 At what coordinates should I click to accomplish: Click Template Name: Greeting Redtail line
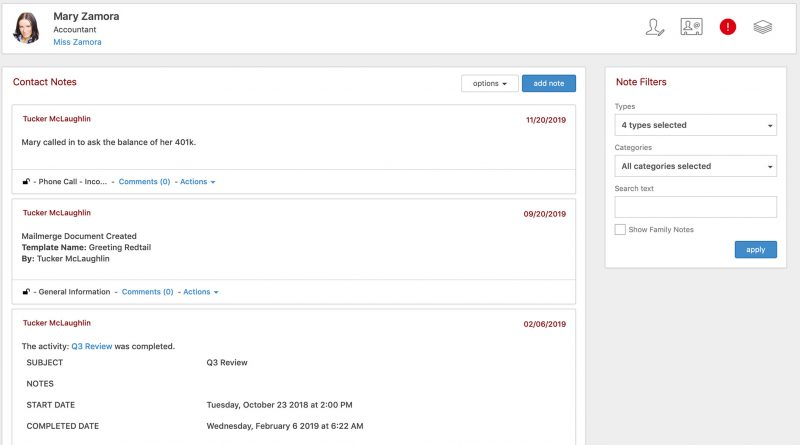point(86,248)
